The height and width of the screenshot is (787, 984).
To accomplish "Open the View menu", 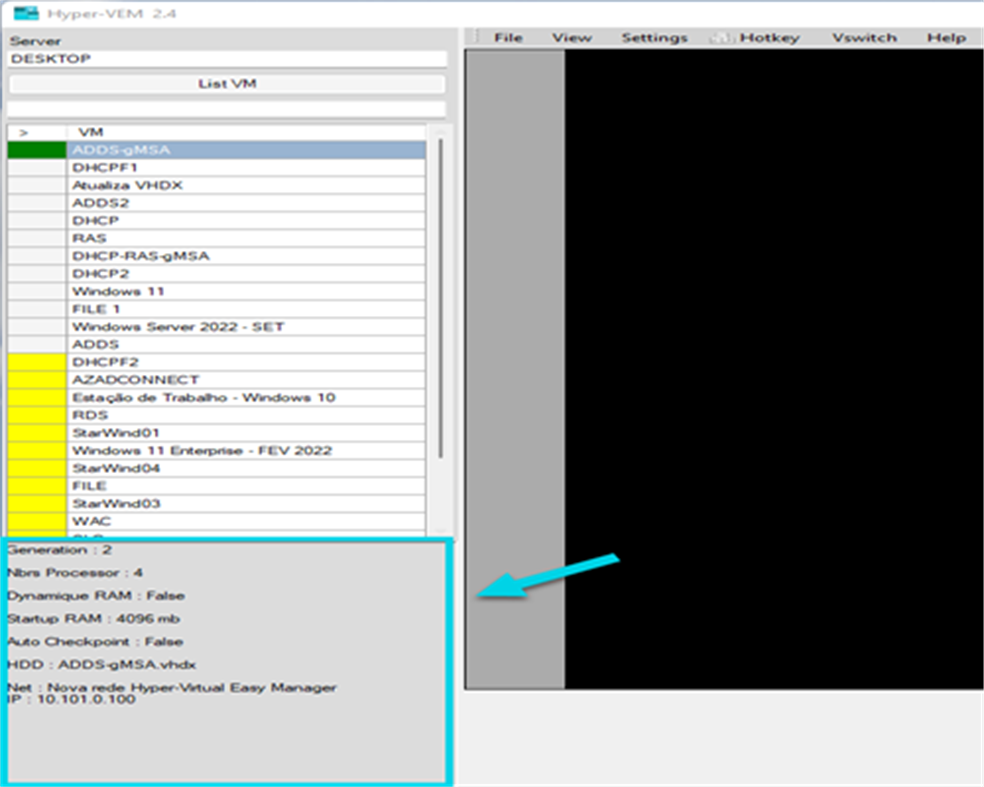I will pyautogui.click(x=572, y=38).
